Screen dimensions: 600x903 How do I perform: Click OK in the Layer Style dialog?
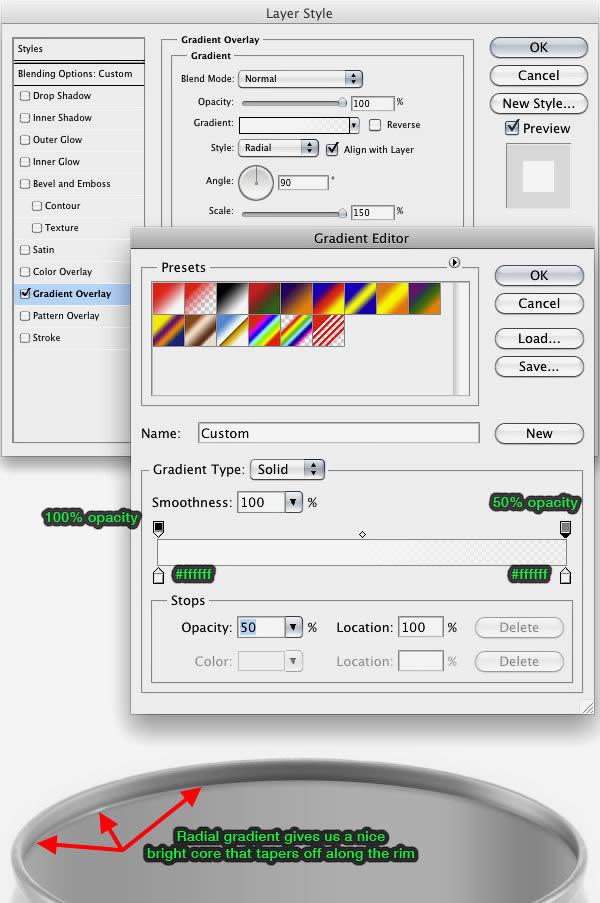click(539, 47)
